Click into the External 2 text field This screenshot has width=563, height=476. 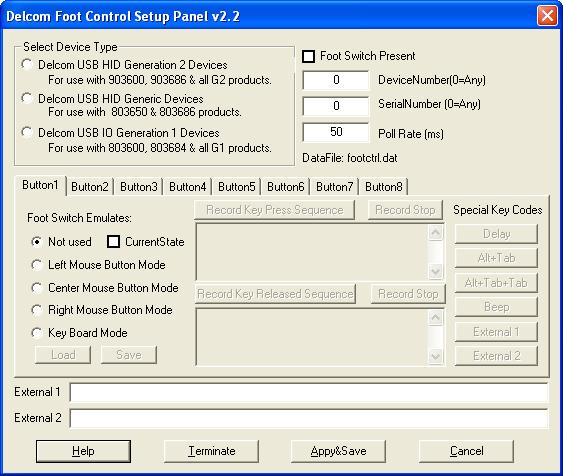[309, 419]
